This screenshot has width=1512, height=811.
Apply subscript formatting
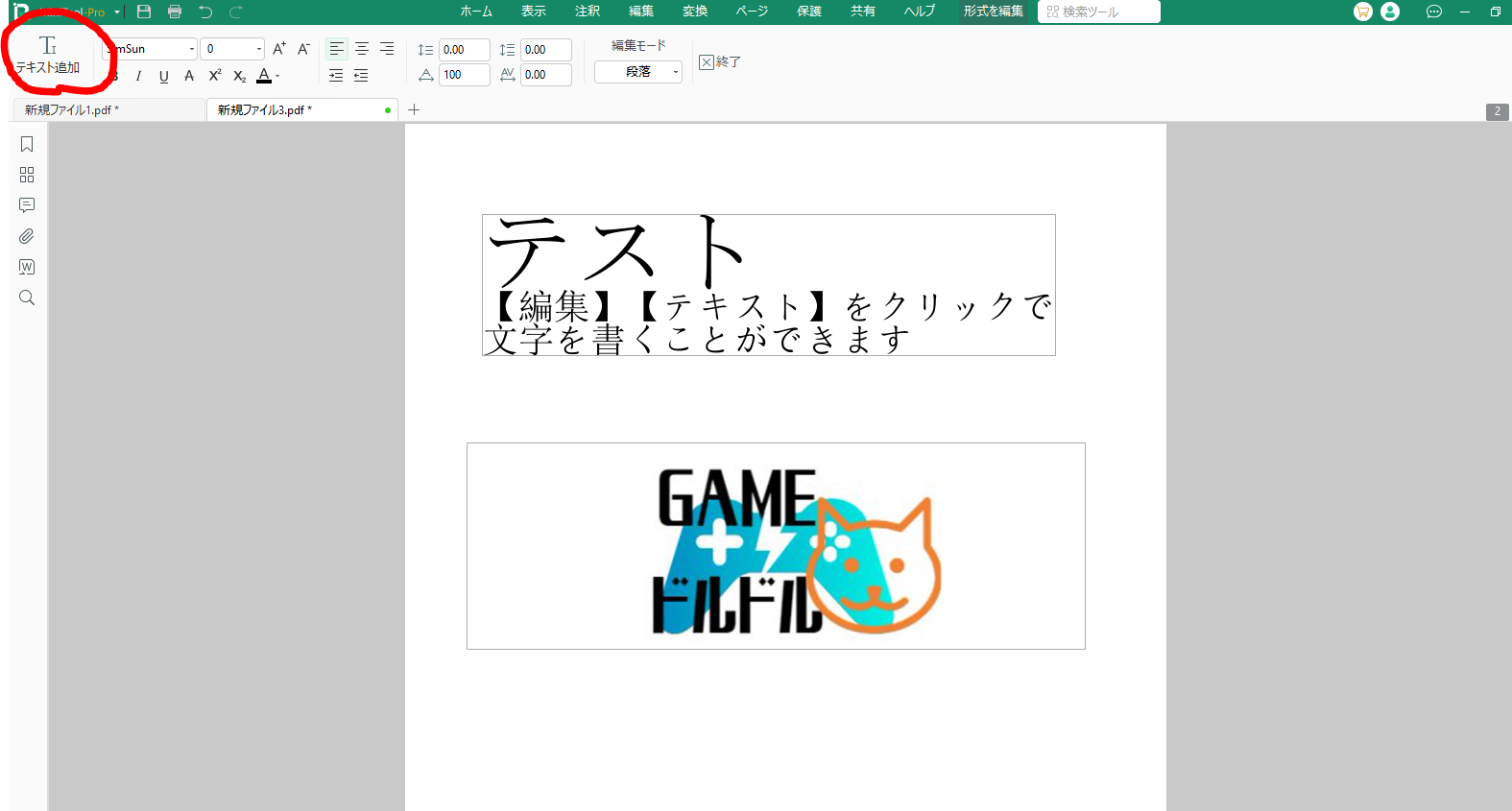[x=240, y=76]
